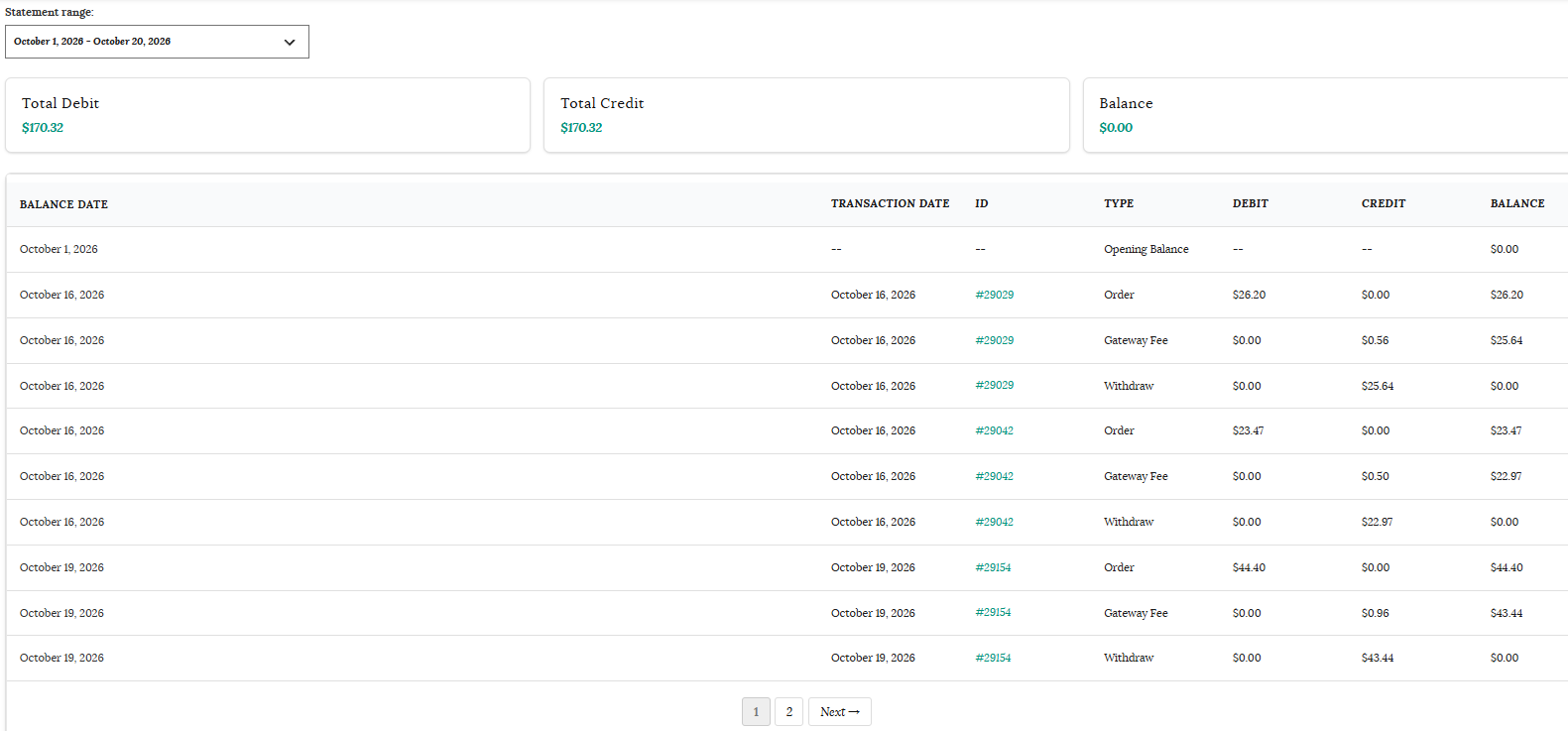Select page 1 in the pagination
This screenshot has width=1568, height=731.
coord(756,712)
